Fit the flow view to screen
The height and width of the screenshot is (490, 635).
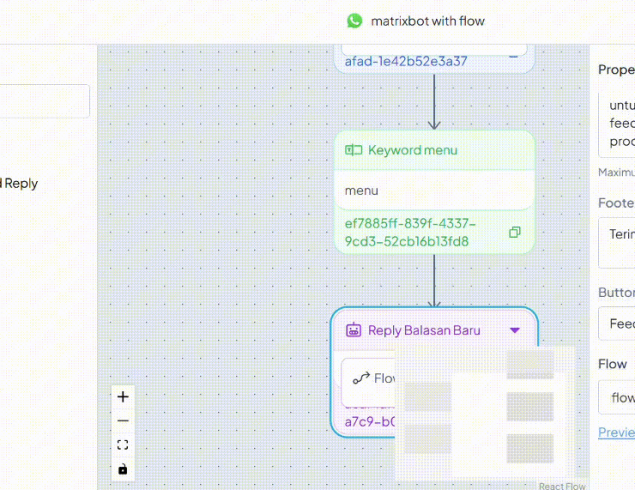[123, 445]
